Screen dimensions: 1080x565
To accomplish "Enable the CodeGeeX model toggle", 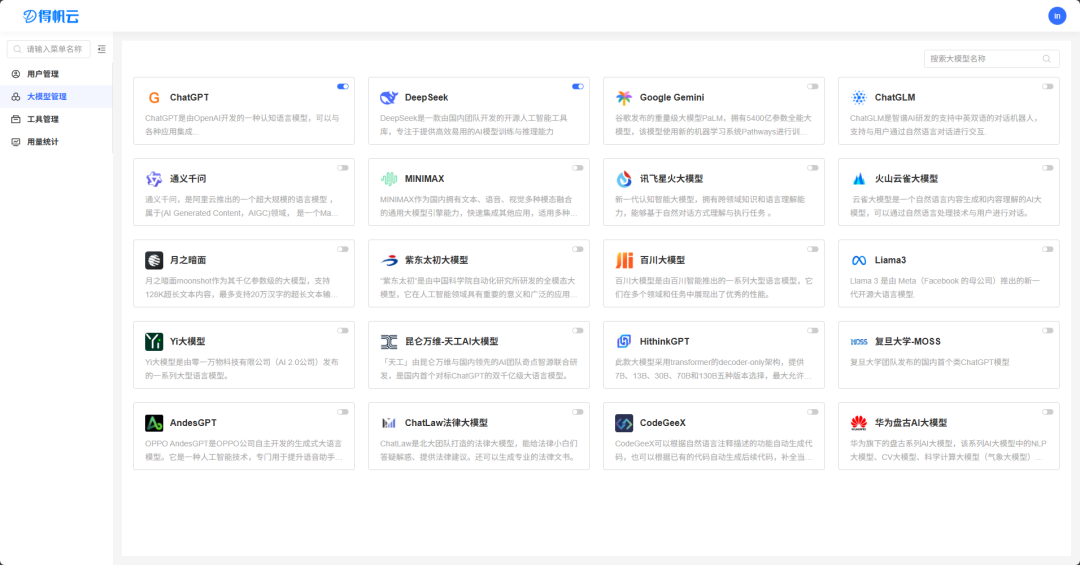I will pos(813,412).
